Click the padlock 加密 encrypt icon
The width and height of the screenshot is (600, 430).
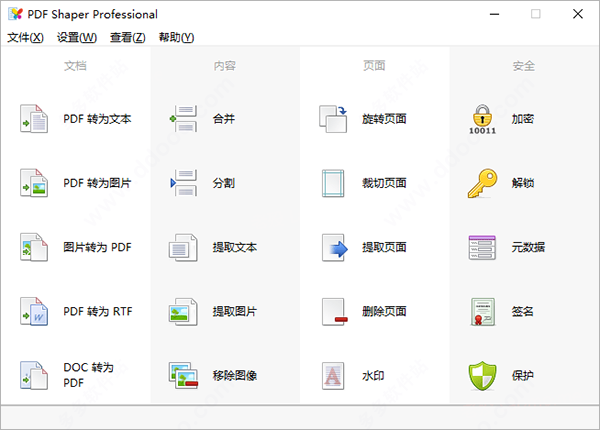pos(483,119)
